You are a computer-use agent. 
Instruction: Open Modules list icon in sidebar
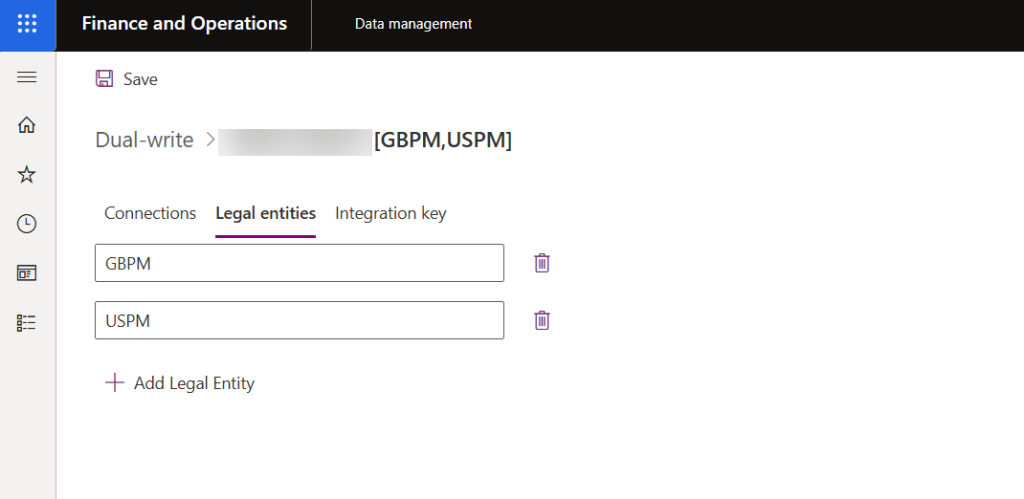27,322
